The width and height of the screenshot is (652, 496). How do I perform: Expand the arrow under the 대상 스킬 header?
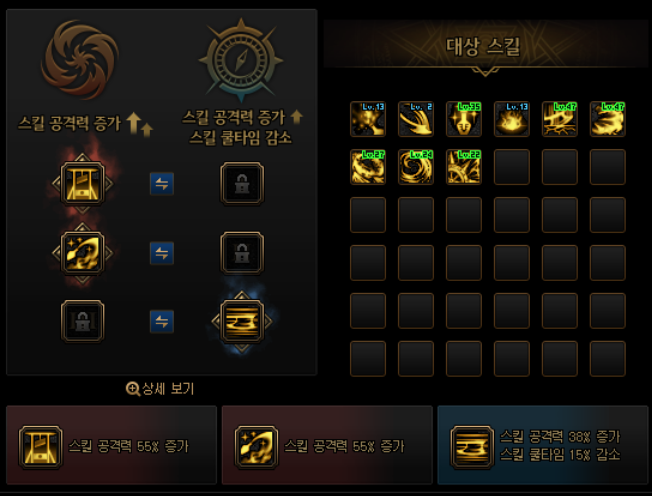coord(485,72)
